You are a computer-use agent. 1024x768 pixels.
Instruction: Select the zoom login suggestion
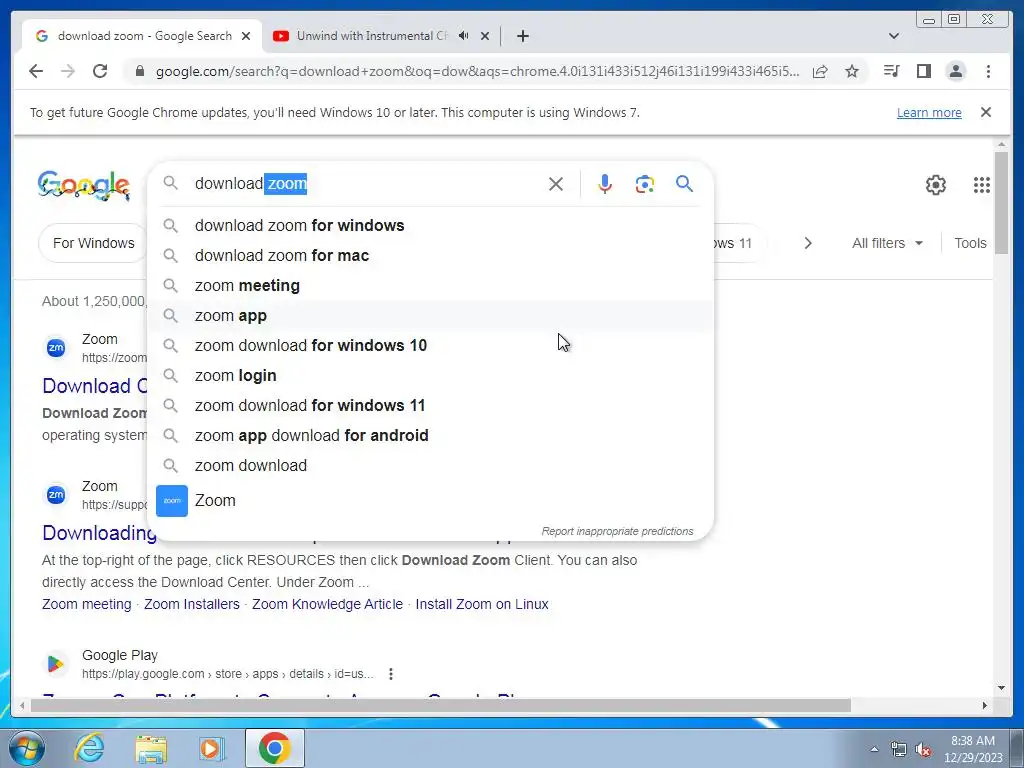point(431,376)
